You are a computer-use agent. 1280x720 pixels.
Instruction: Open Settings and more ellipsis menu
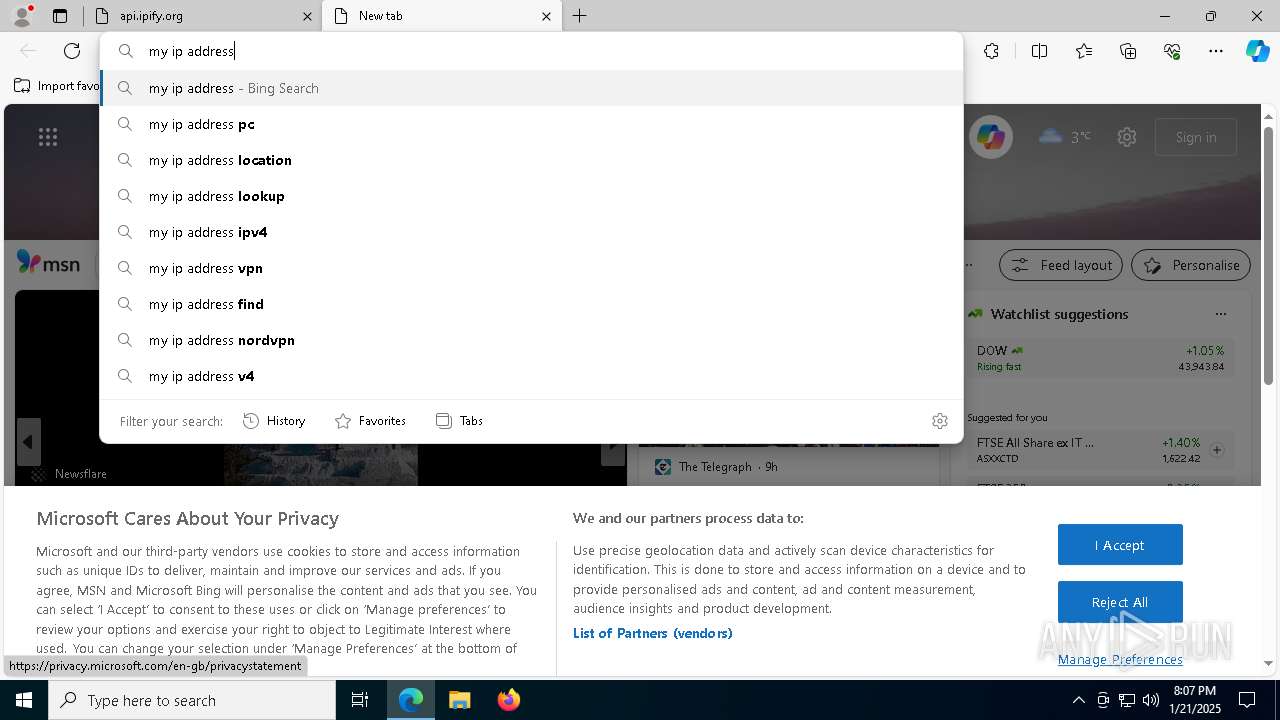click(x=1216, y=51)
